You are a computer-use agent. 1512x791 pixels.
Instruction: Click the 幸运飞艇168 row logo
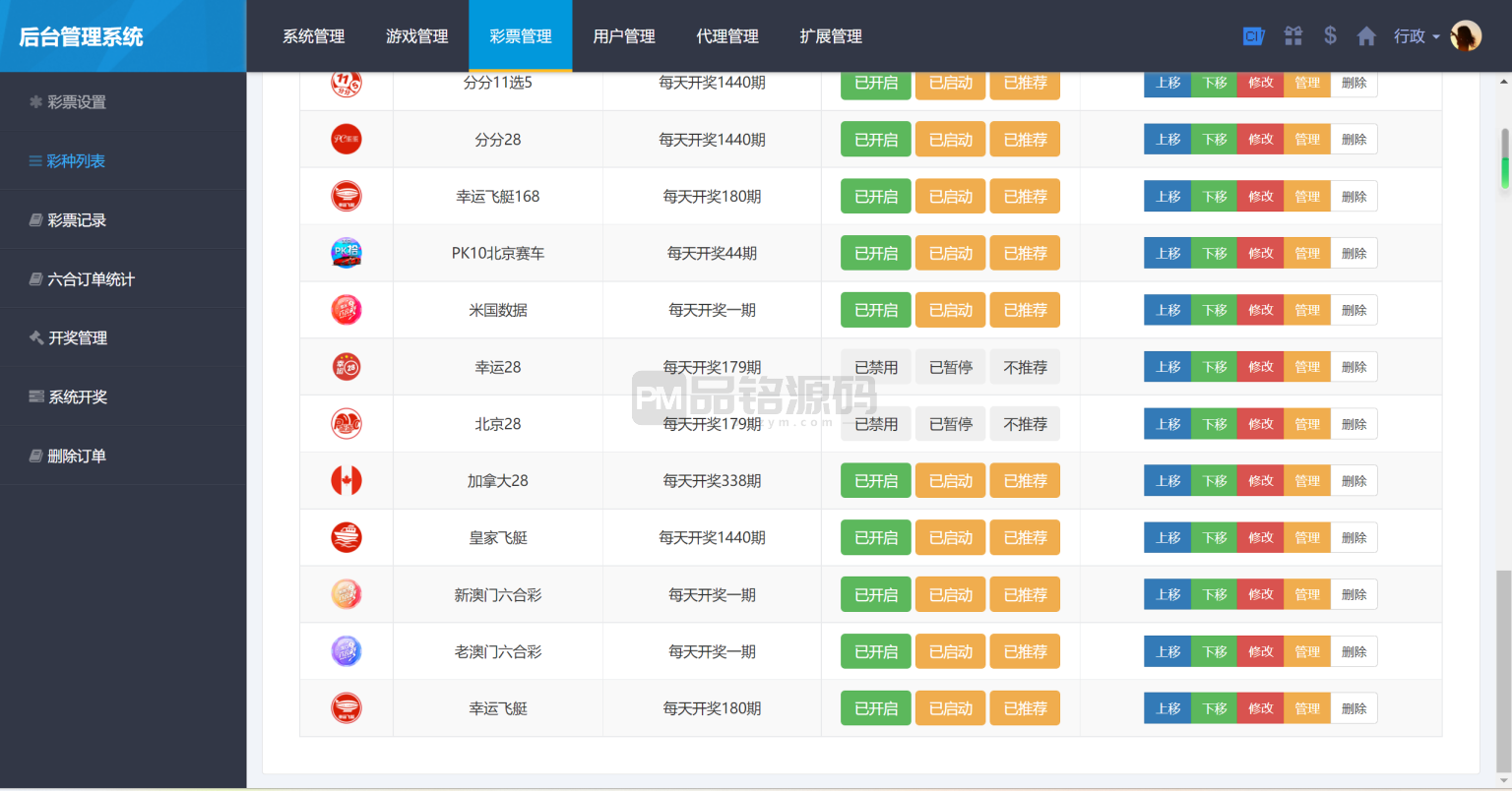(x=346, y=197)
